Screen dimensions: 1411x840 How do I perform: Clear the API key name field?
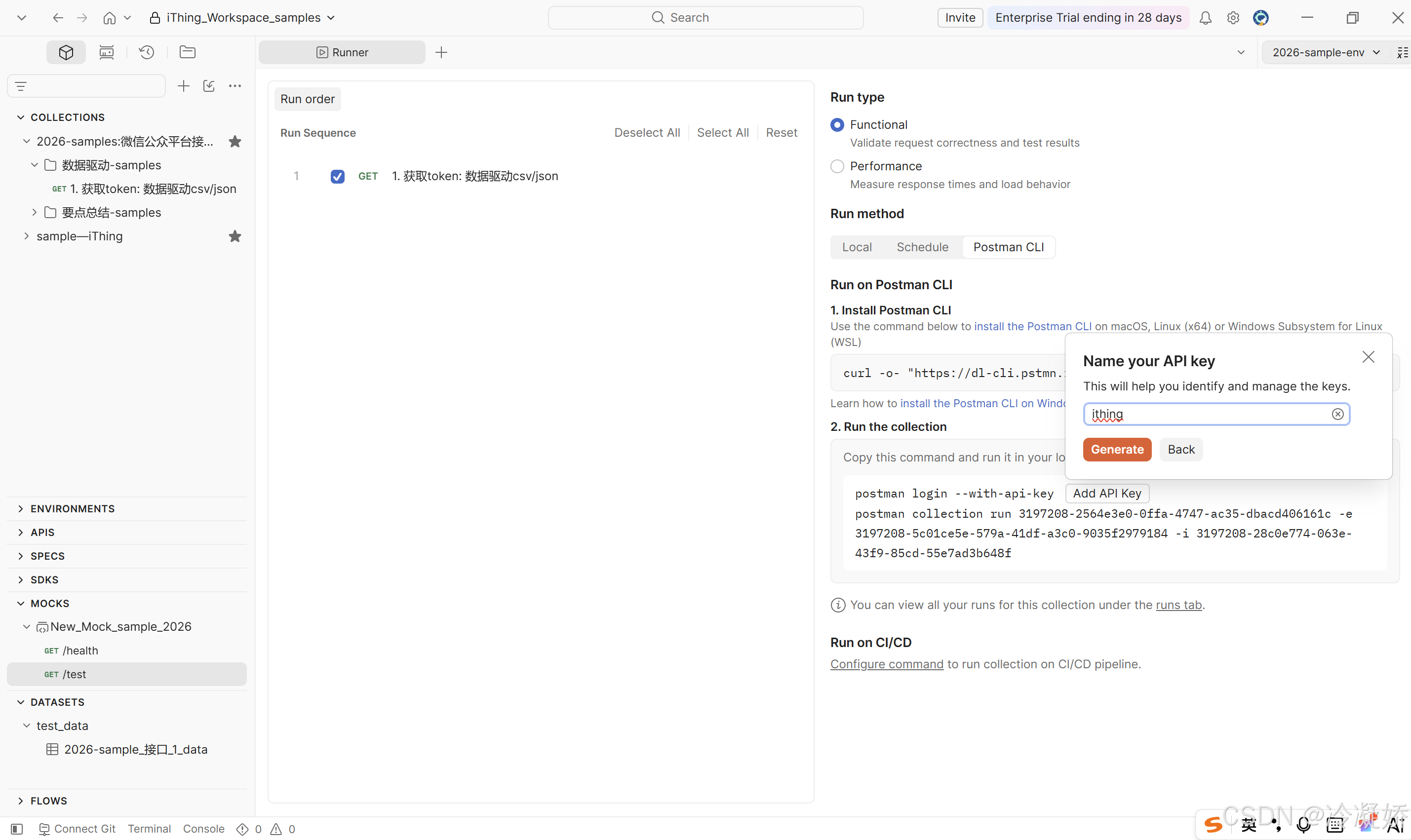point(1337,415)
